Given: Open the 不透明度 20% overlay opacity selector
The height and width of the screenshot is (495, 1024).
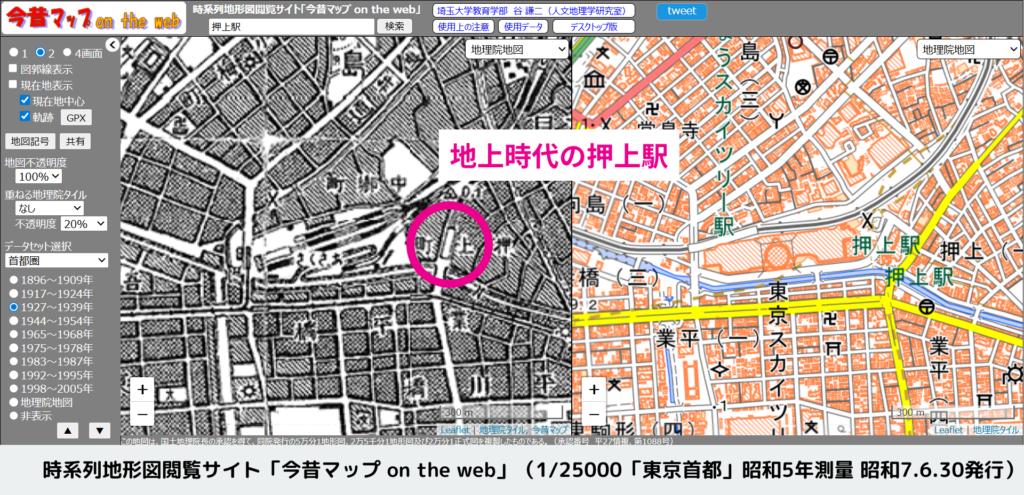Looking at the screenshot, I should coord(85,224).
